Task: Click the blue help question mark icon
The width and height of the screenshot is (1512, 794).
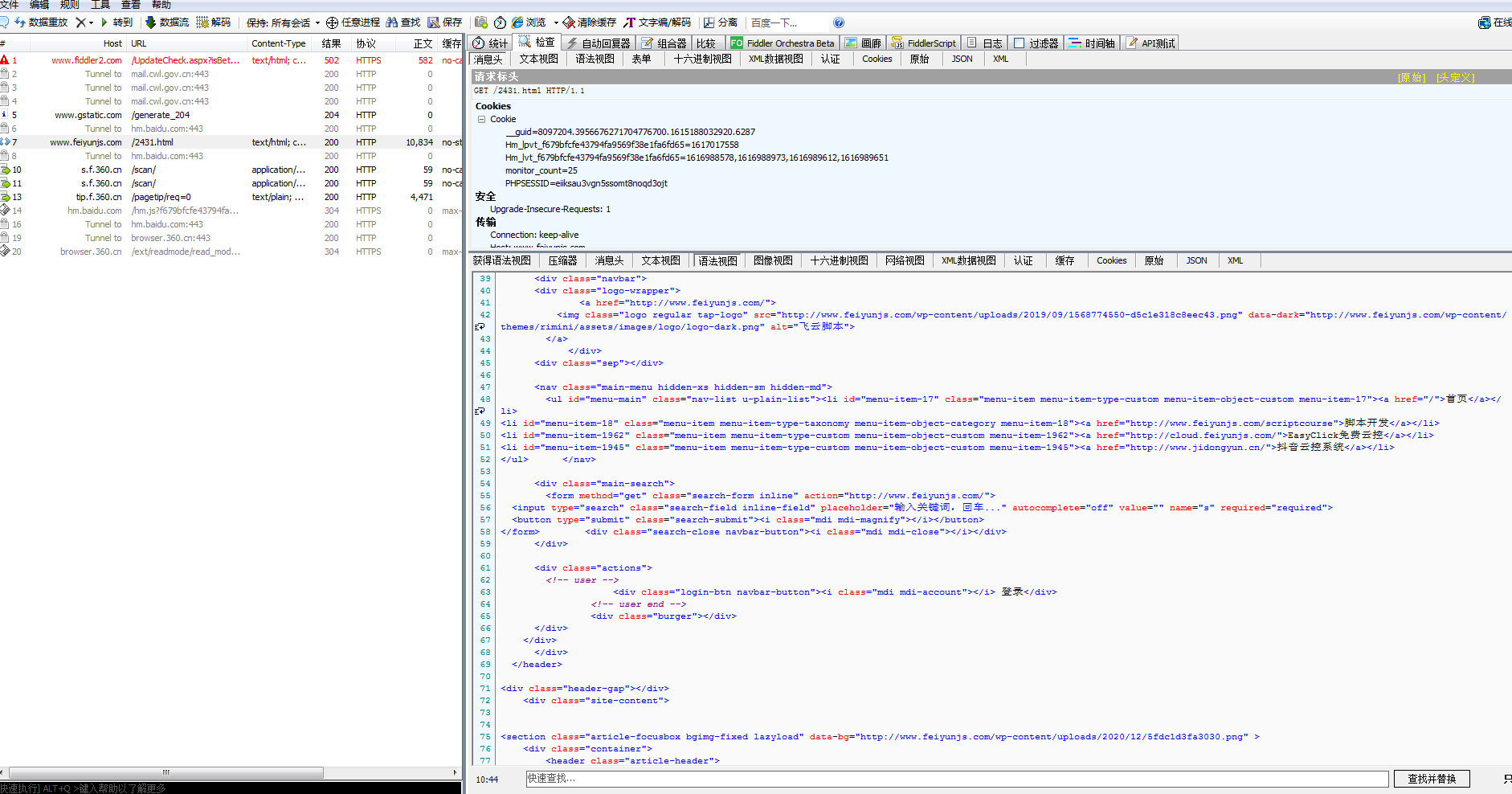Action: click(x=839, y=23)
